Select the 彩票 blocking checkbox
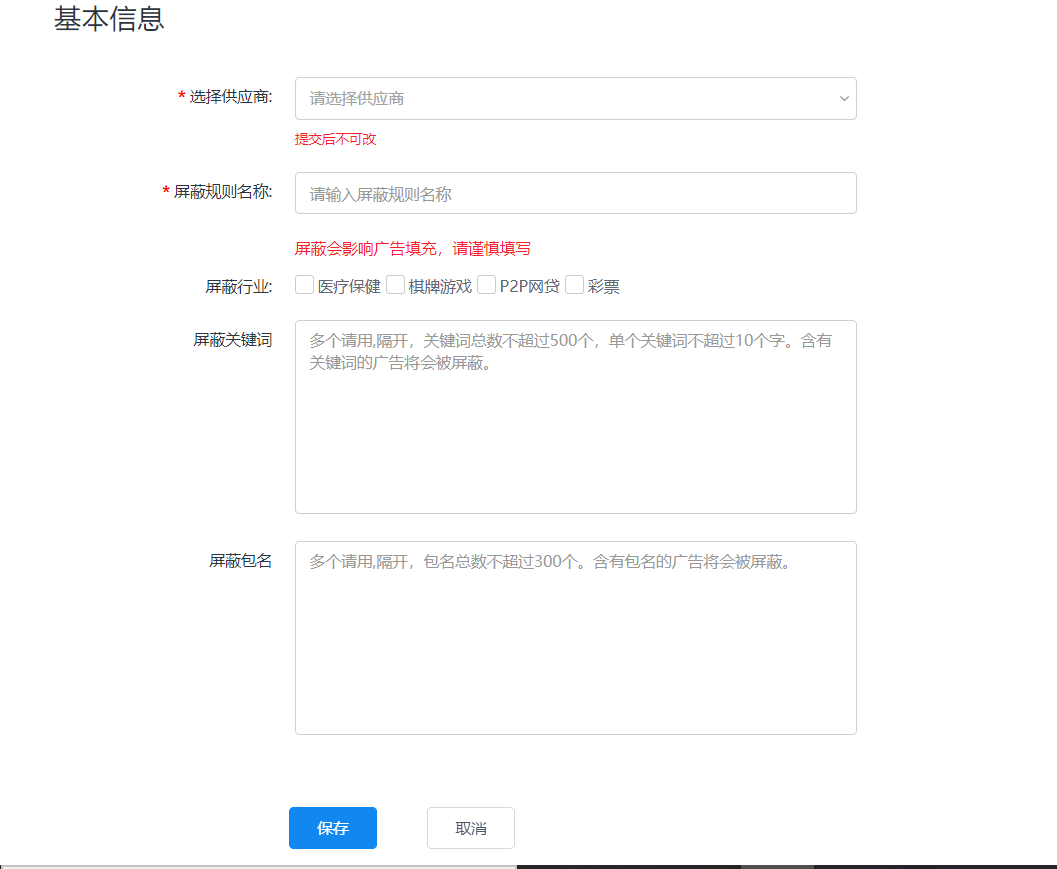This screenshot has height=869, width=1057. [574, 285]
